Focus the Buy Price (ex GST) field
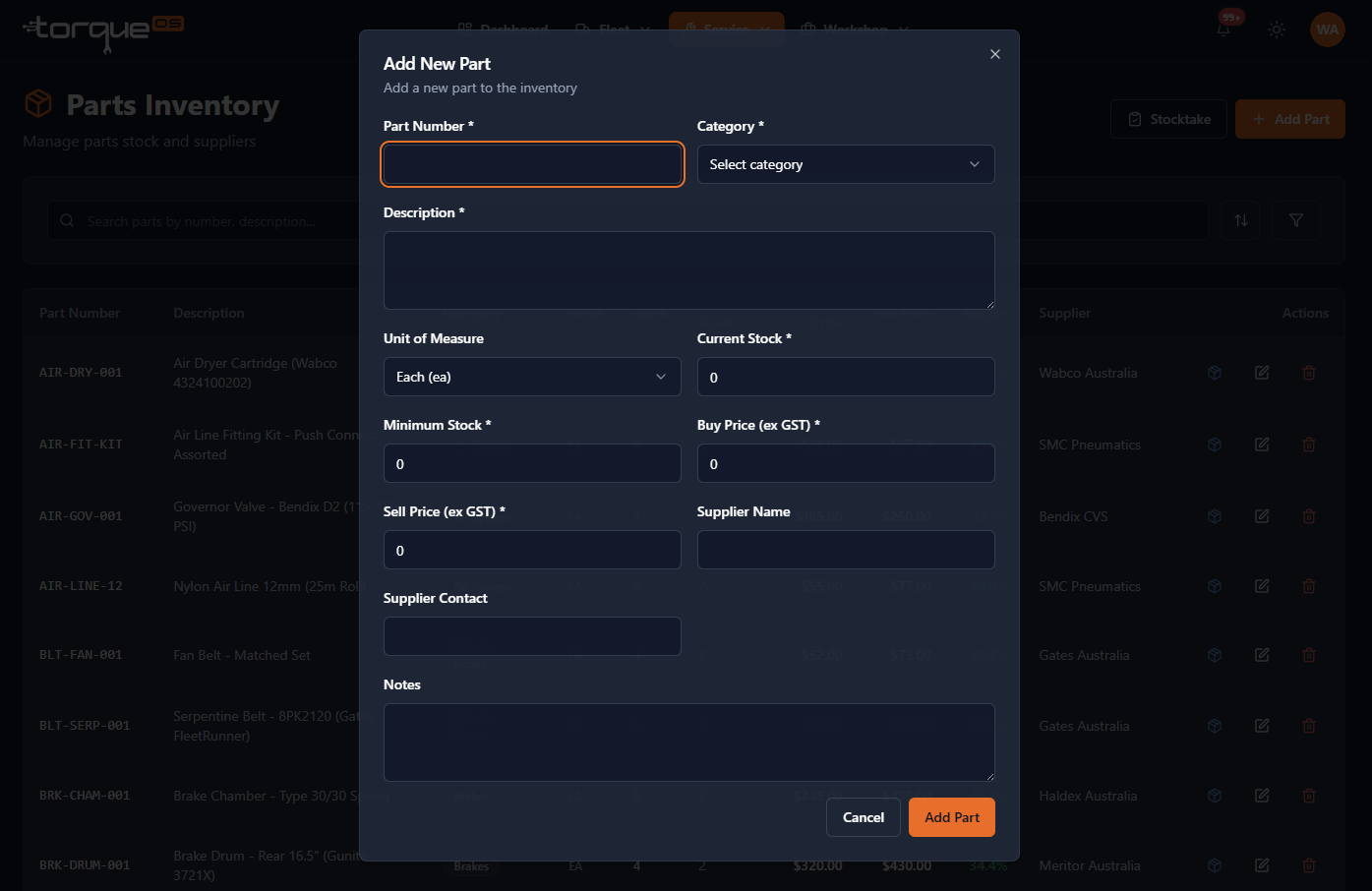 tap(846, 463)
